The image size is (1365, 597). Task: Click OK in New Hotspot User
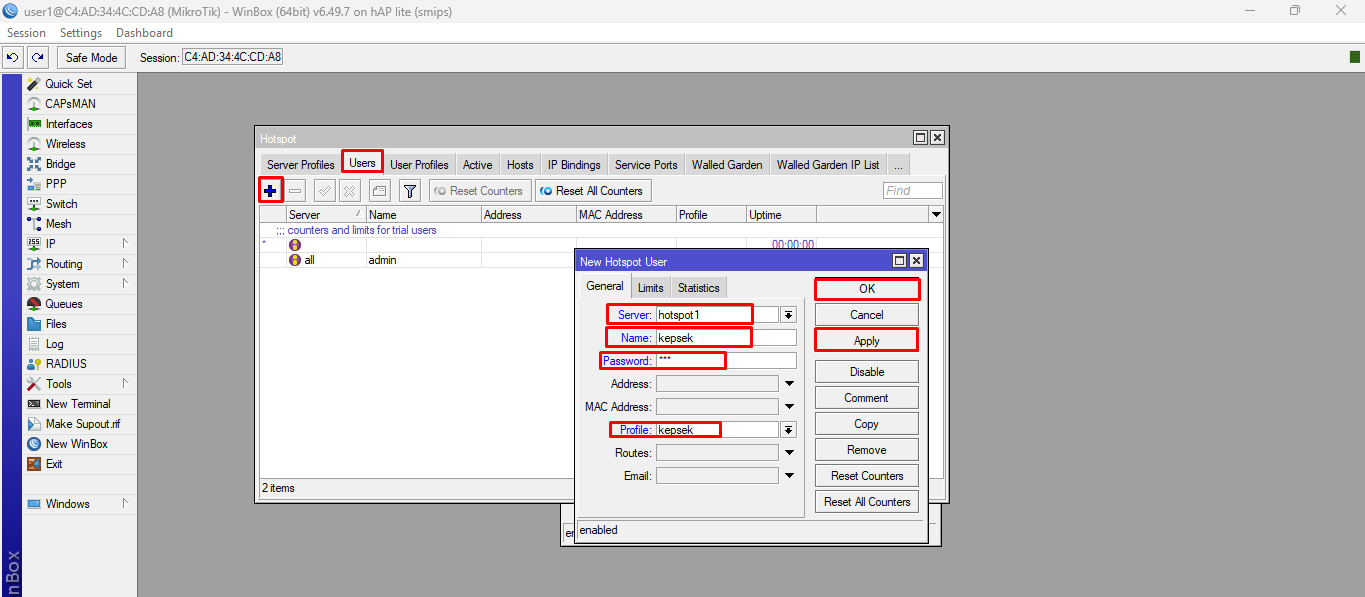point(867,289)
